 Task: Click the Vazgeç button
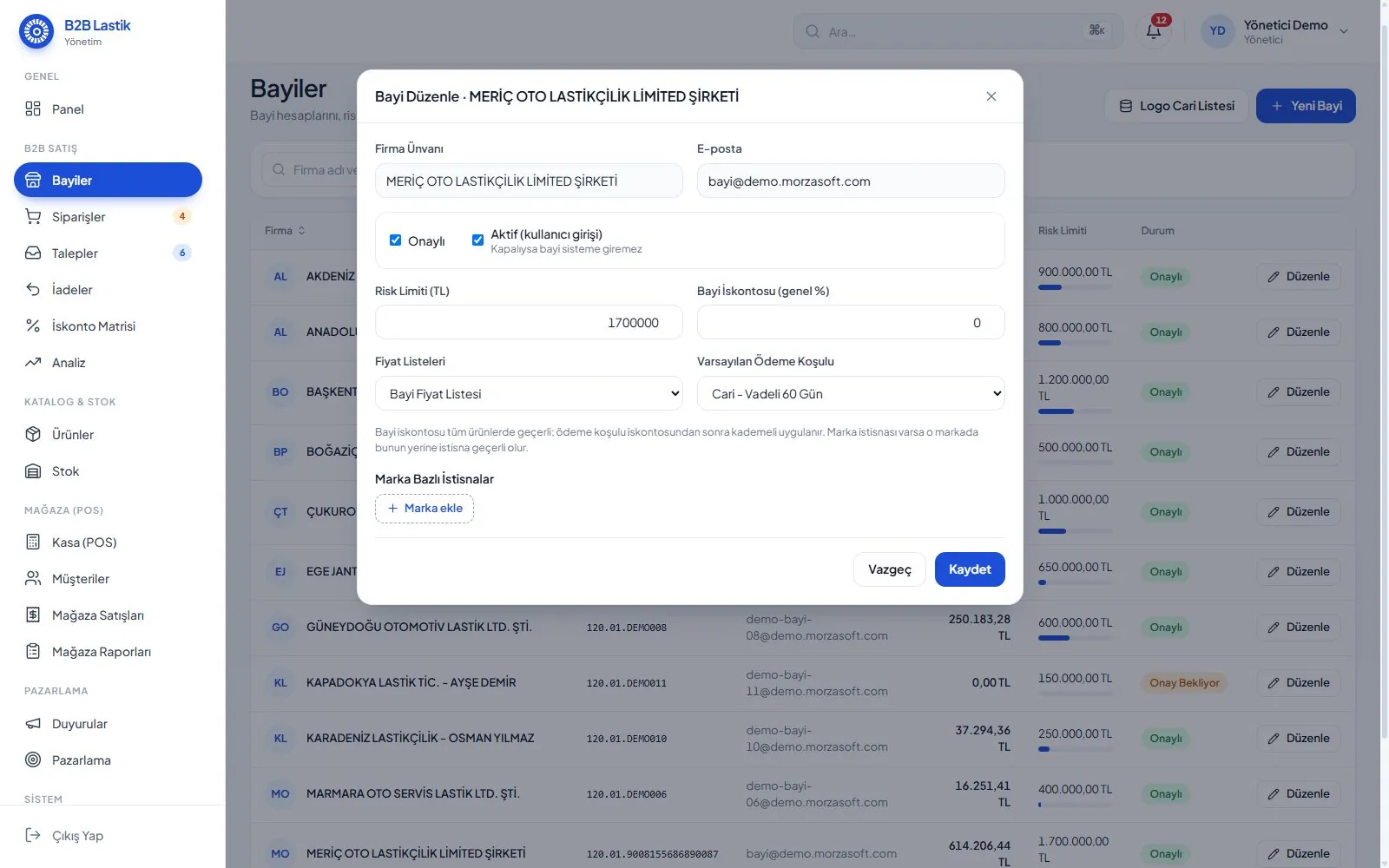point(890,569)
